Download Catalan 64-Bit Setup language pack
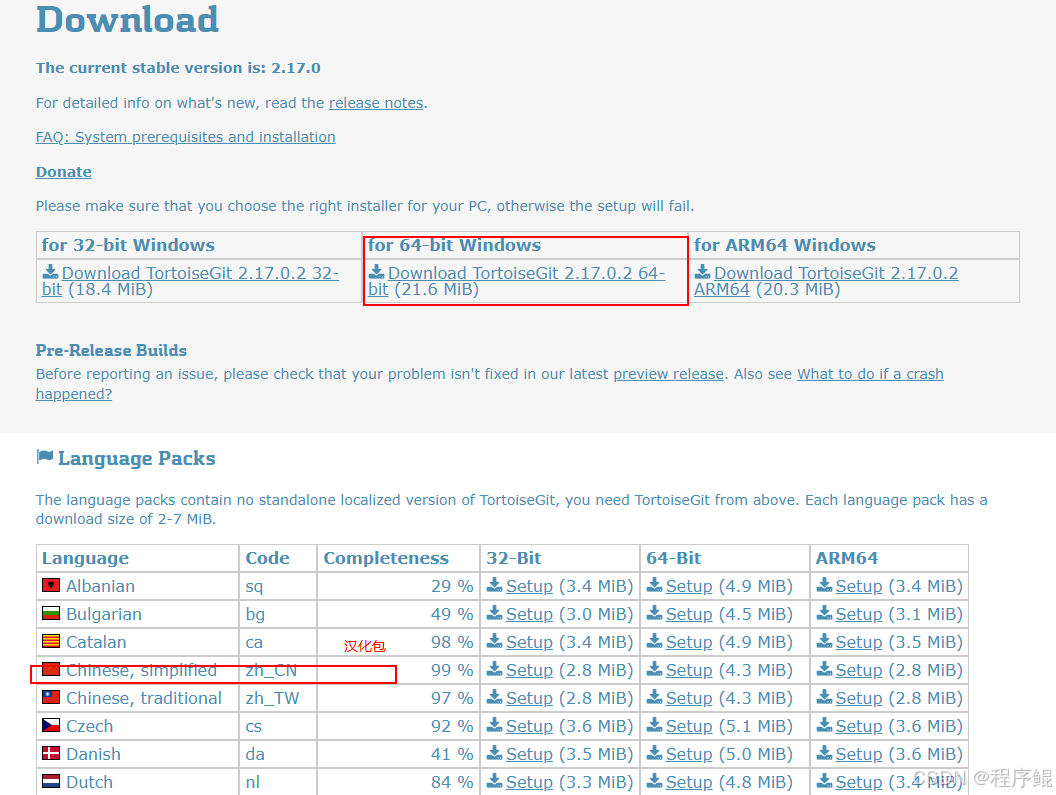 [x=689, y=642]
